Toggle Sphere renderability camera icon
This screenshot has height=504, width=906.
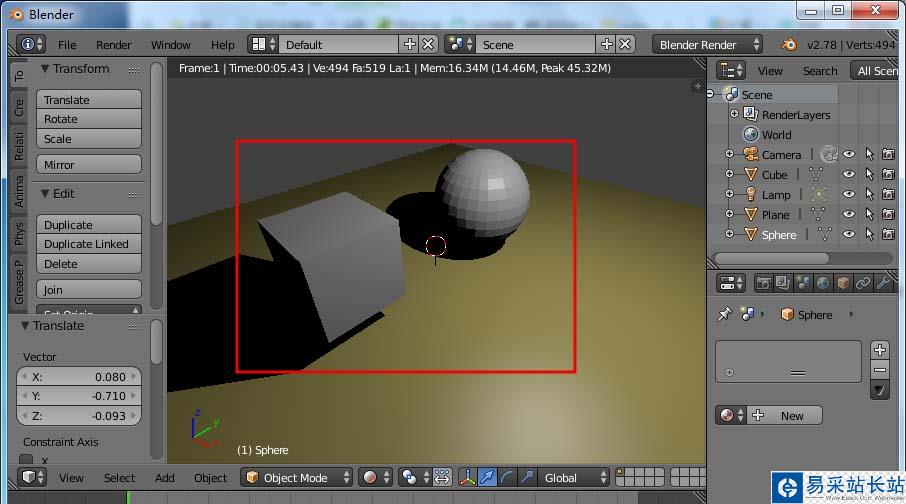[889, 234]
